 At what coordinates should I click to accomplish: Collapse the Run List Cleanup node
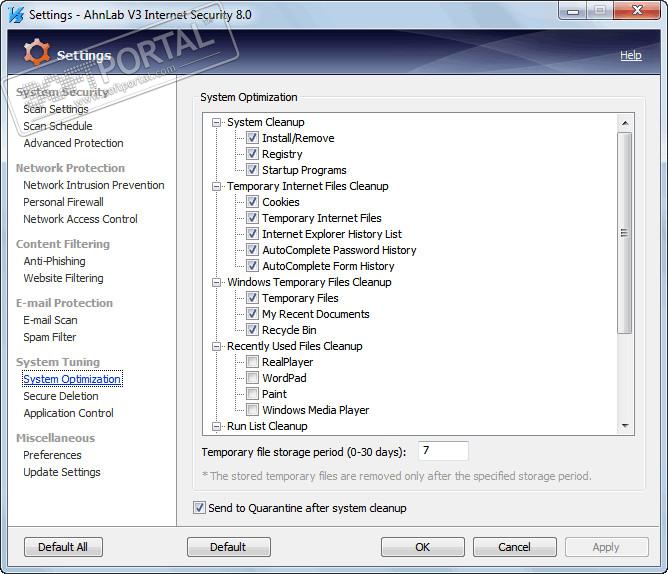tap(216, 426)
